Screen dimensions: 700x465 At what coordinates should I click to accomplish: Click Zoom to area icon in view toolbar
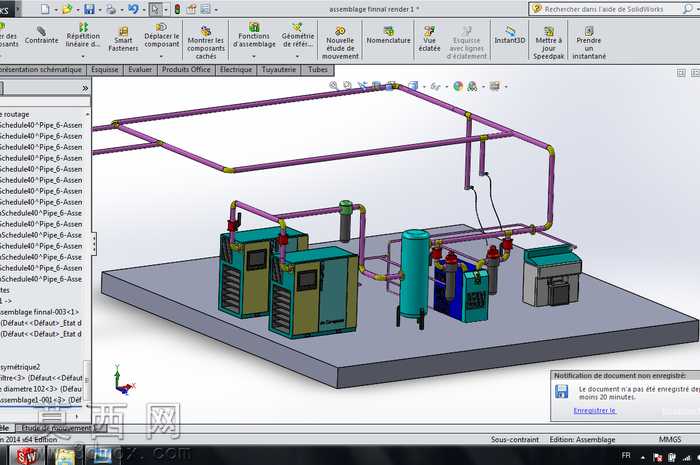click(347, 86)
